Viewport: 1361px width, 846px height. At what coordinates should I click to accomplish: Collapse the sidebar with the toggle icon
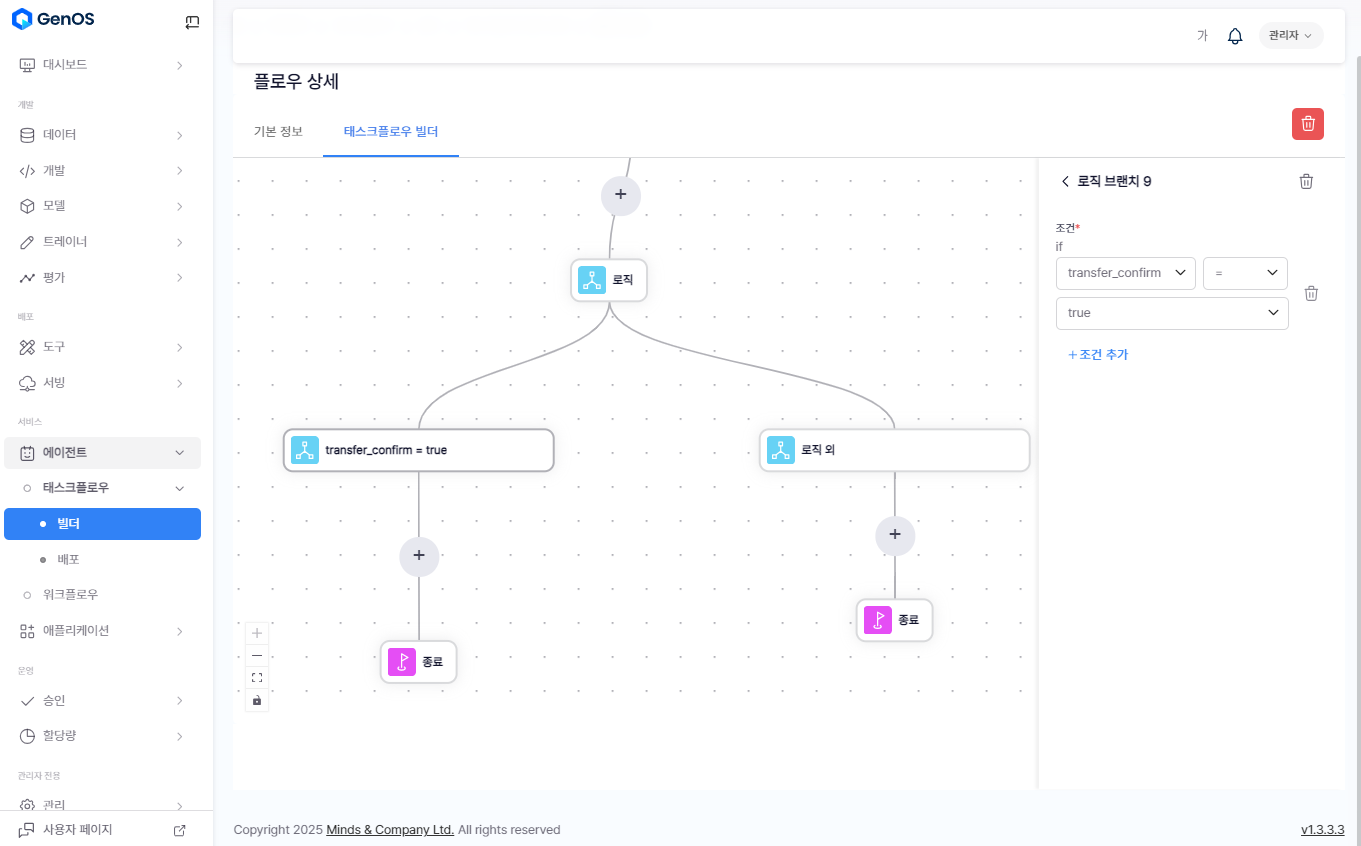click(x=192, y=22)
